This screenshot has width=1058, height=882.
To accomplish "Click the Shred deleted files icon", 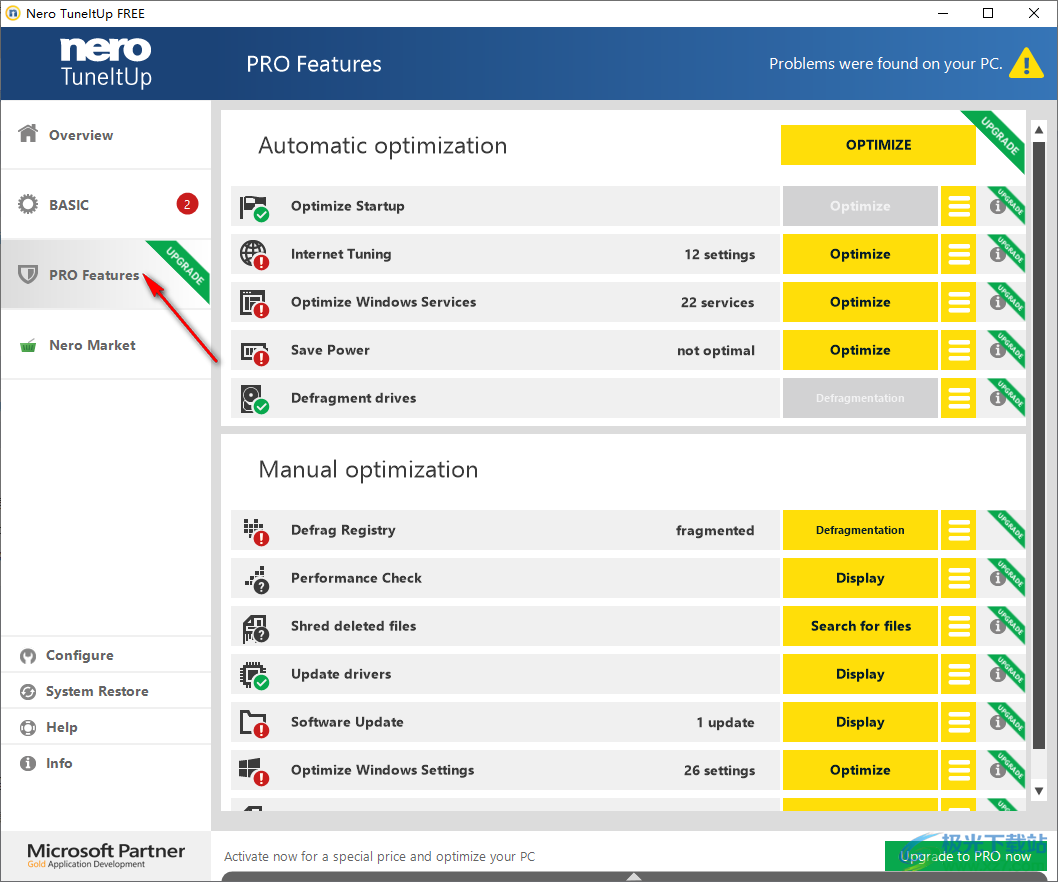I will 256,628.
